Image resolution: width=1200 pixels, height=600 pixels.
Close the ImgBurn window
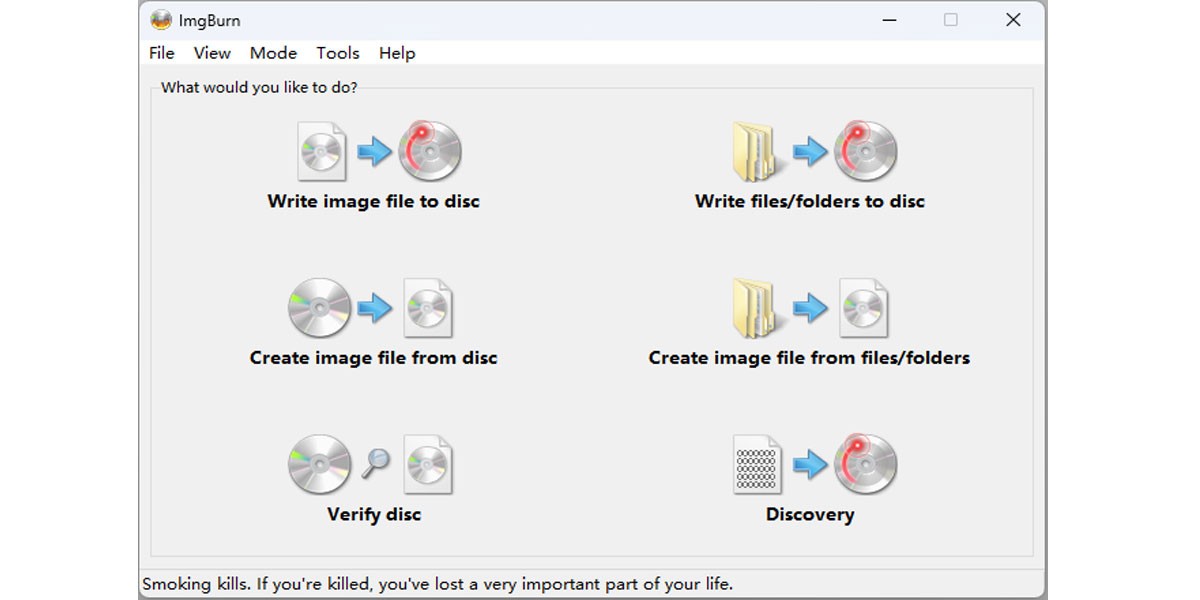(x=1013, y=20)
